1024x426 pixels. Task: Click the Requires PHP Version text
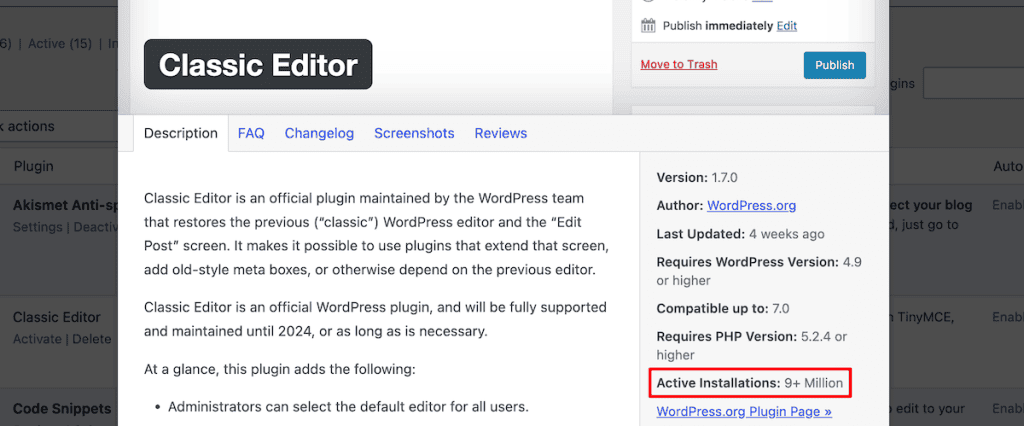tap(752, 346)
